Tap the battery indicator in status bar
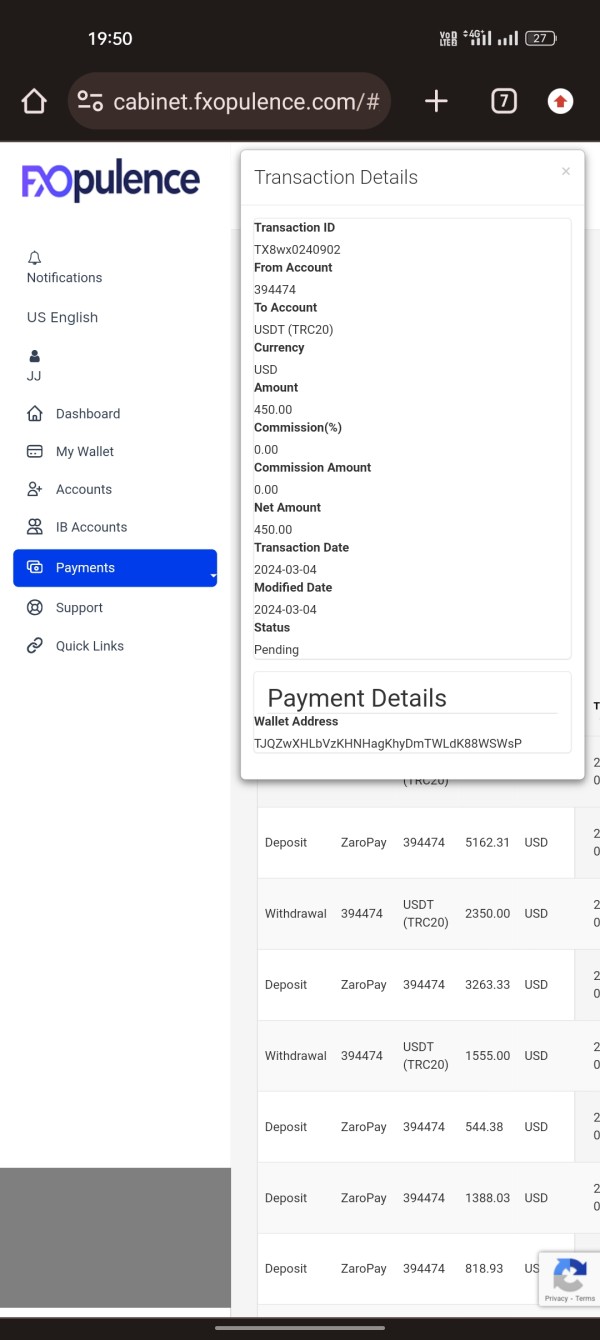 (541, 38)
